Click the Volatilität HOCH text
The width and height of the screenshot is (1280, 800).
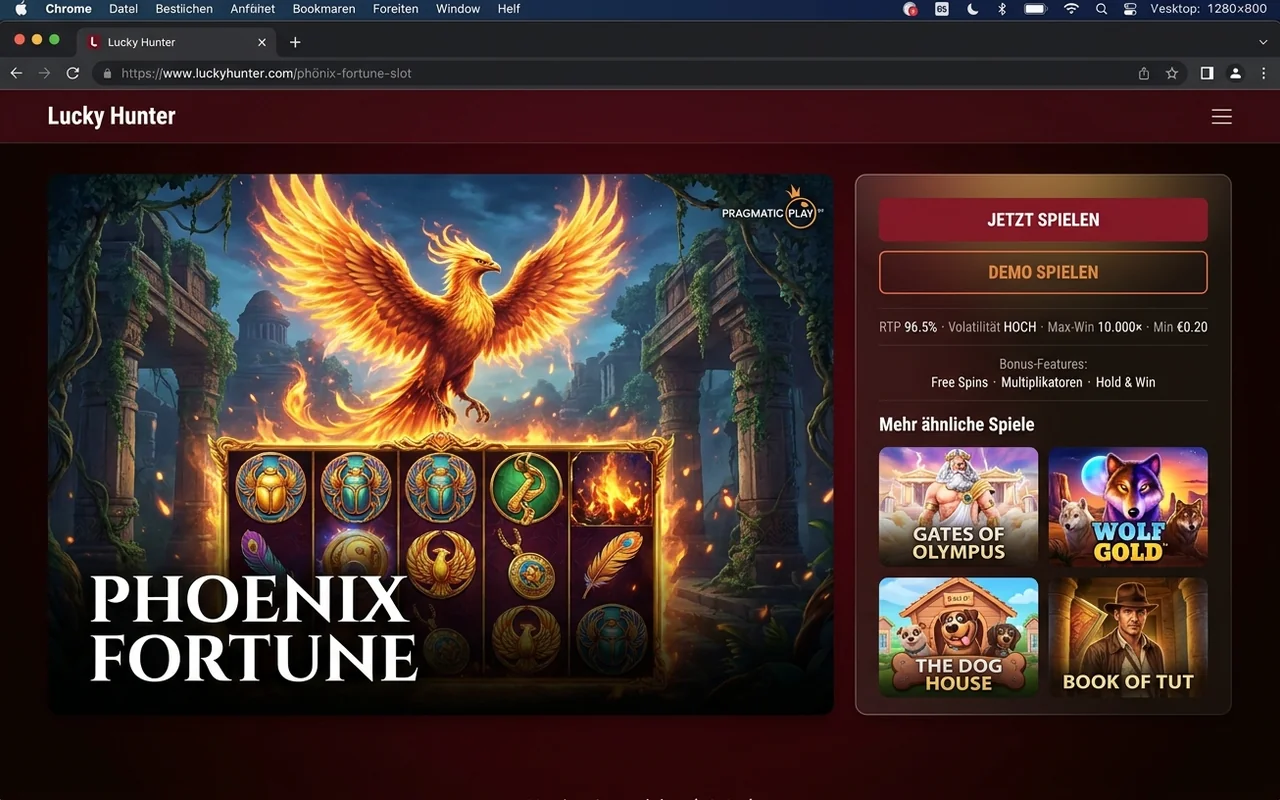(992, 327)
